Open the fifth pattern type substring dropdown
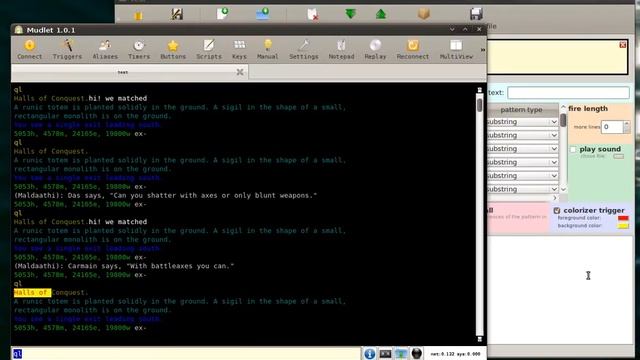Image resolution: width=640 pixels, height=360 pixels. point(522,176)
